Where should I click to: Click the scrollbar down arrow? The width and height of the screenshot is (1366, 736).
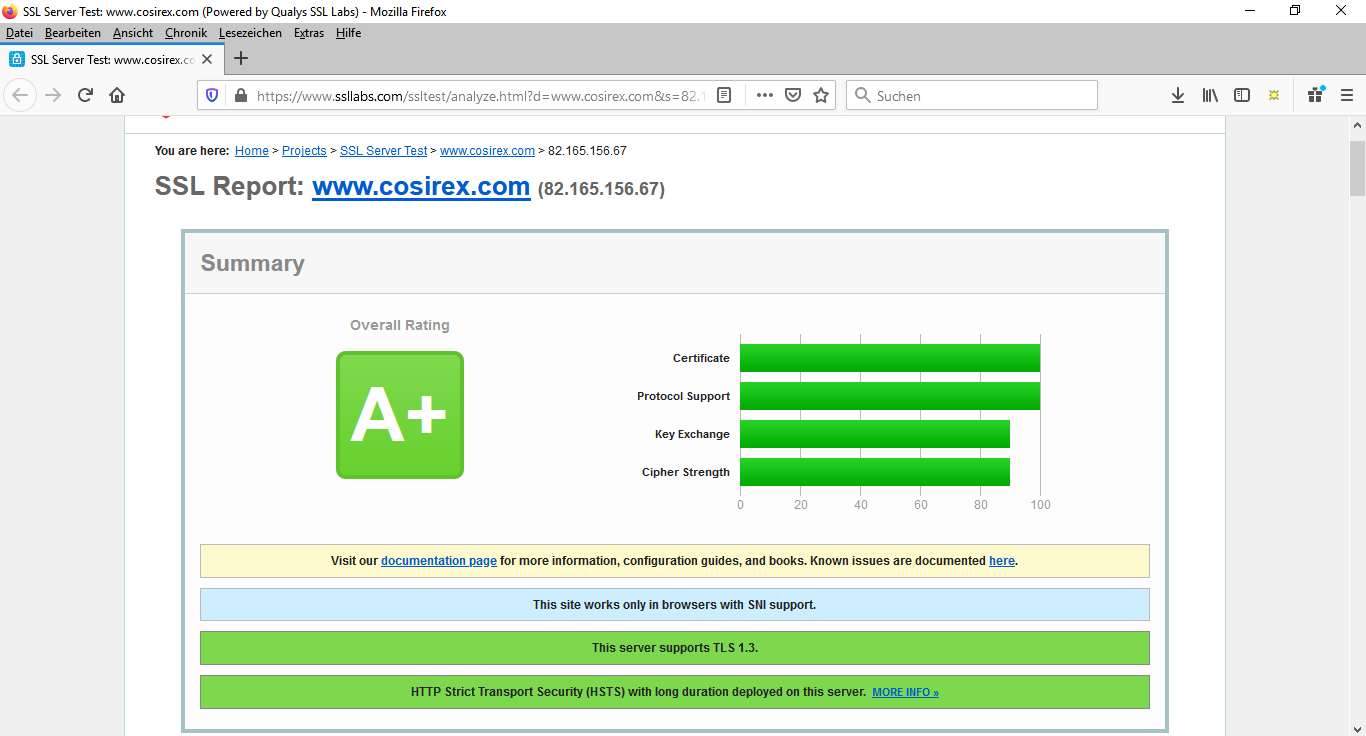(1357, 727)
